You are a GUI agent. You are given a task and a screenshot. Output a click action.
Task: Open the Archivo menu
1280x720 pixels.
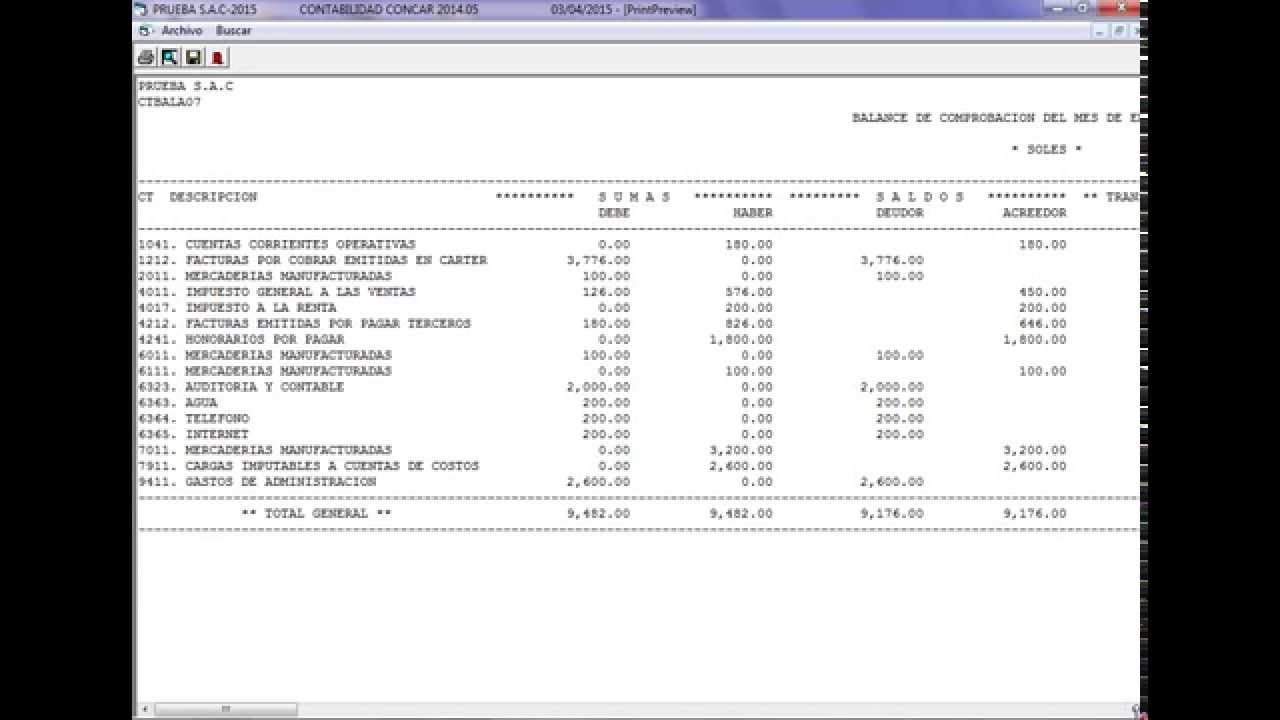click(x=182, y=31)
